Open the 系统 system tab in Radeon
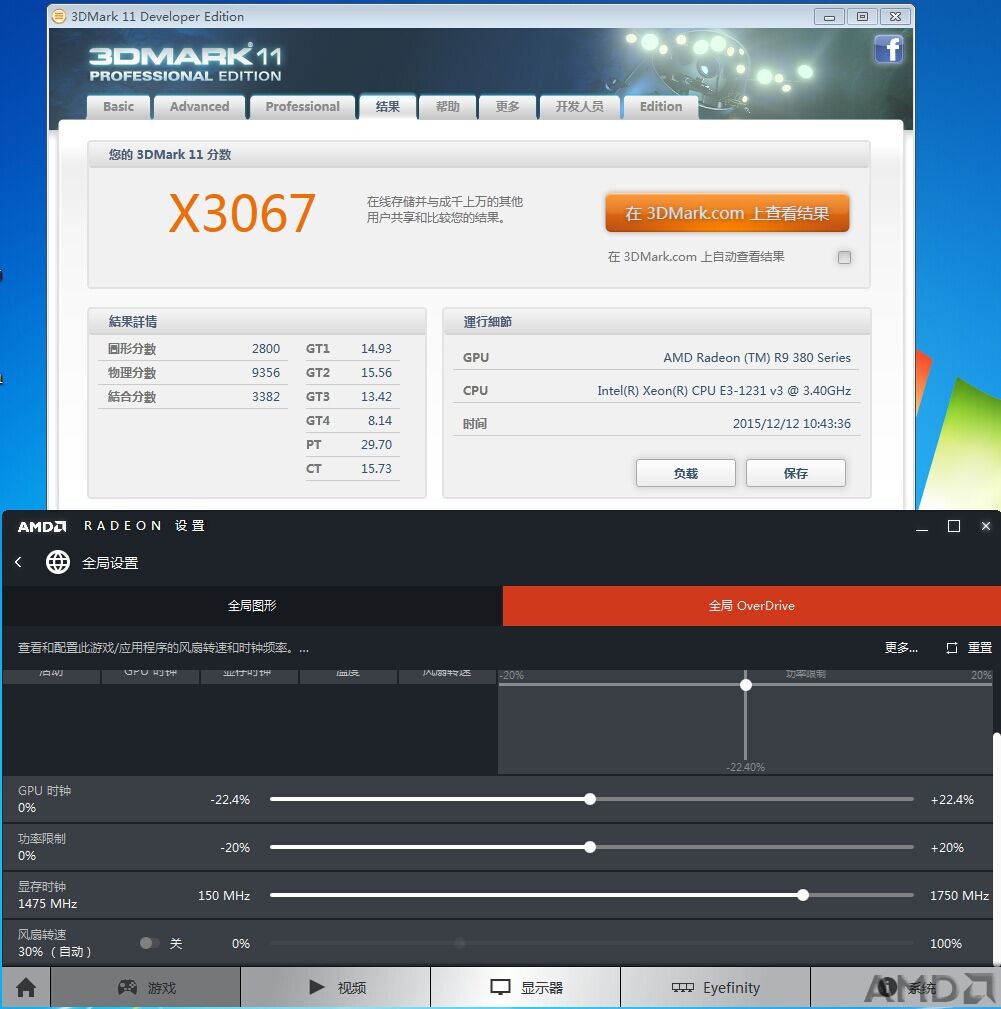Viewport: 1001px width, 1009px height. point(905,987)
